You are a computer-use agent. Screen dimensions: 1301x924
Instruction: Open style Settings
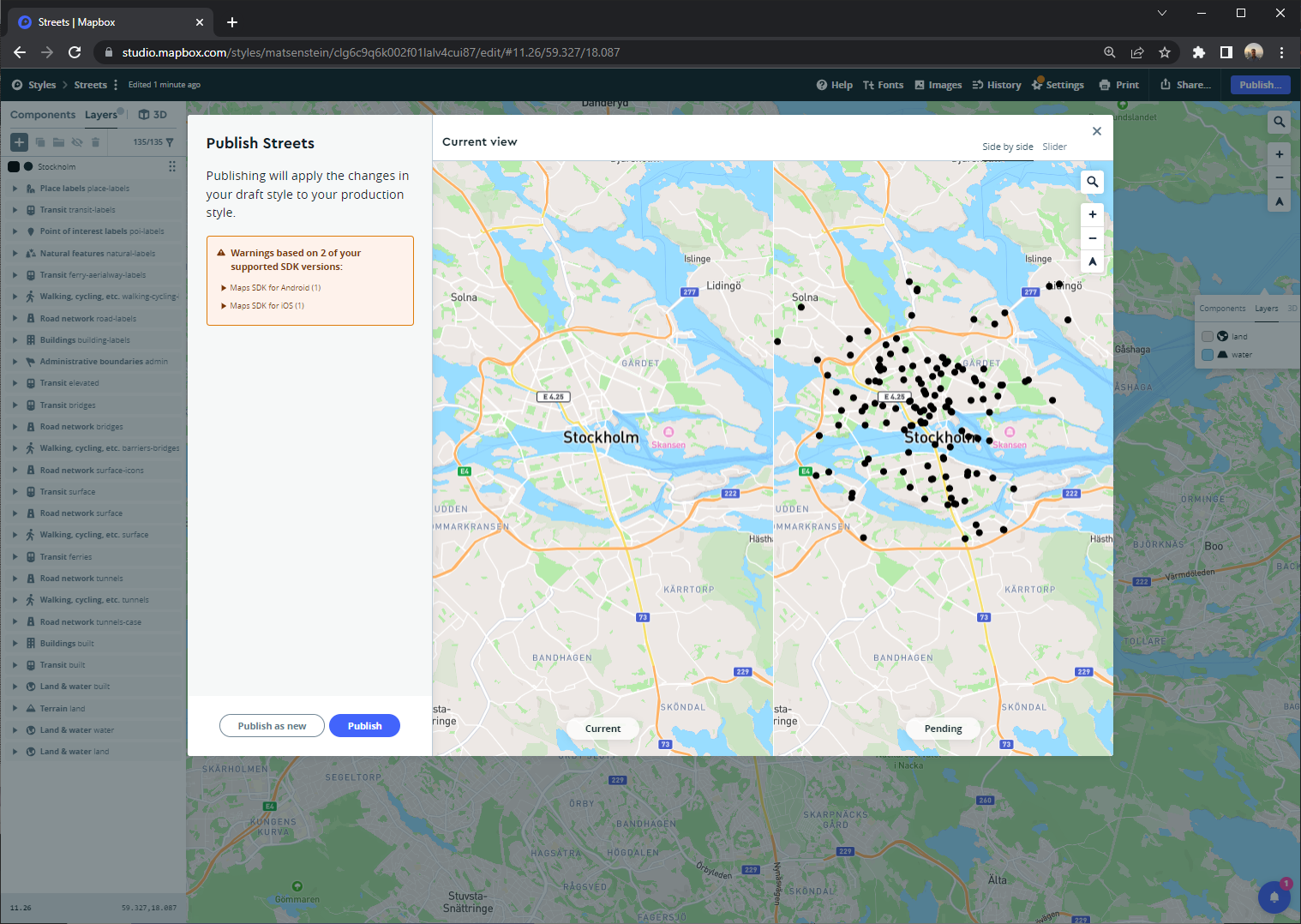1058,85
